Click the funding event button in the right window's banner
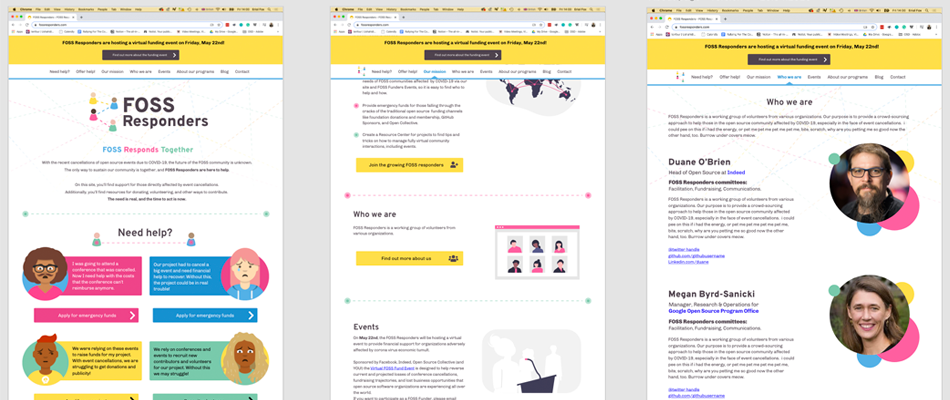The width and height of the screenshot is (950, 400). pos(789,59)
